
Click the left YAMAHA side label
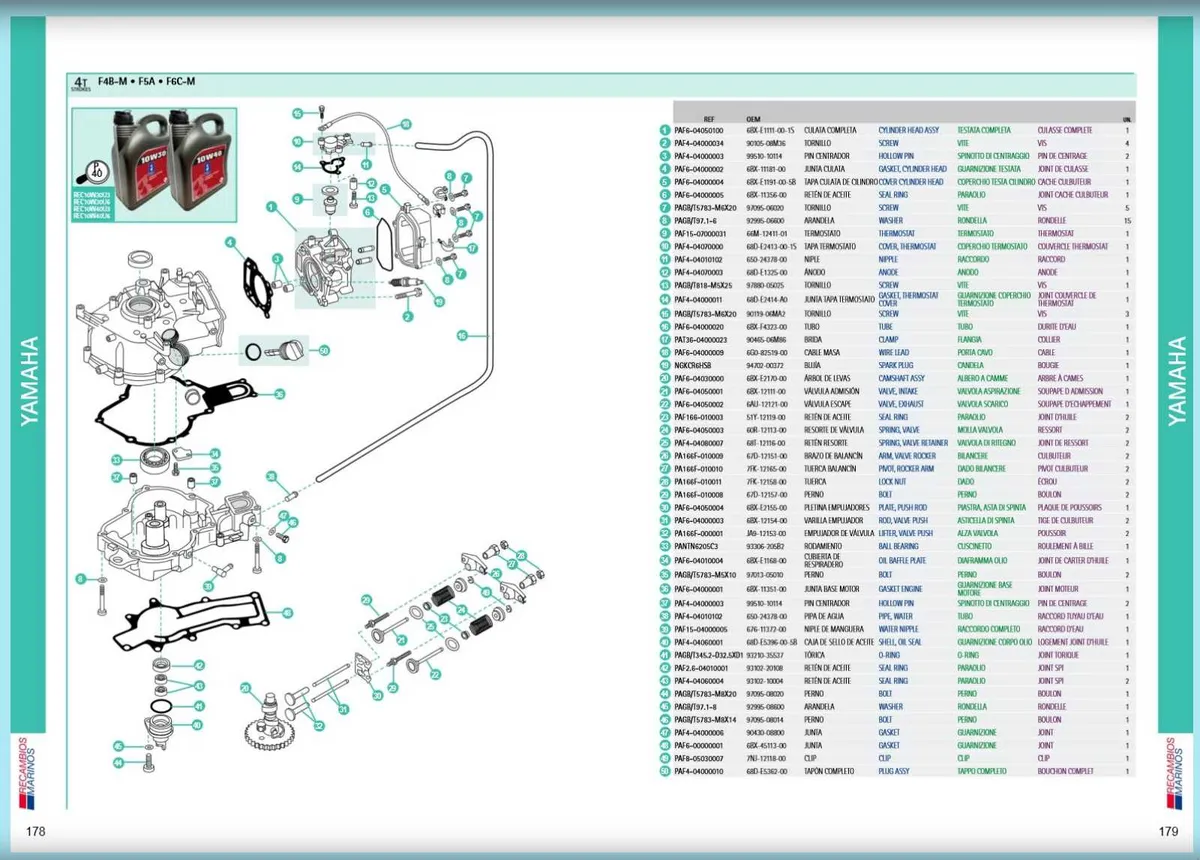(29, 381)
